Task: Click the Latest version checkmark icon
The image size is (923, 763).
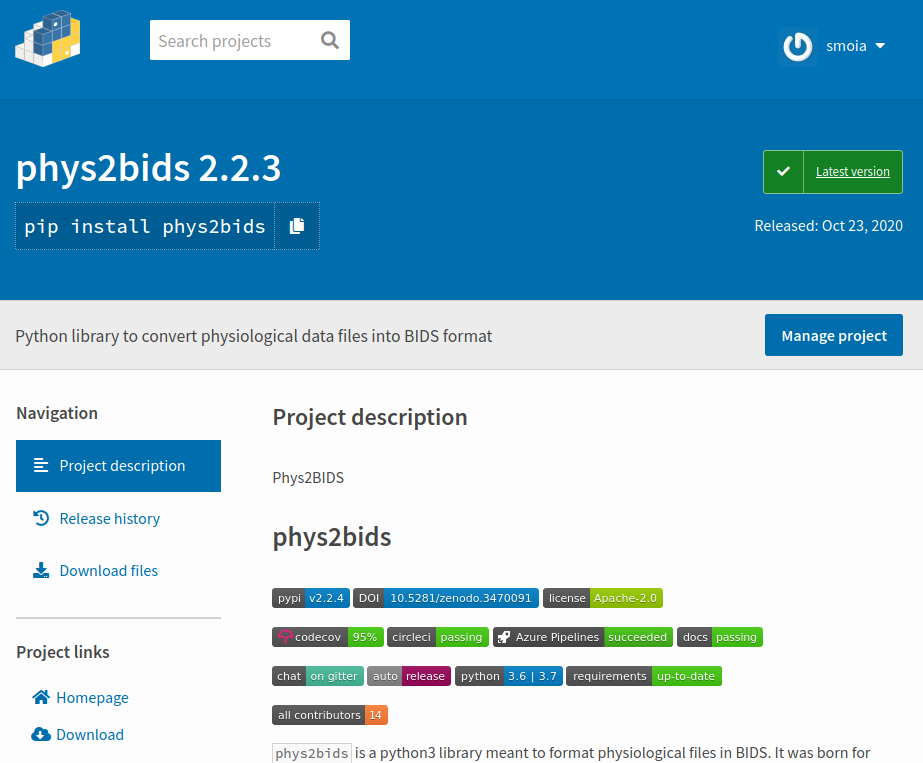Action: click(x=783, y=172)
